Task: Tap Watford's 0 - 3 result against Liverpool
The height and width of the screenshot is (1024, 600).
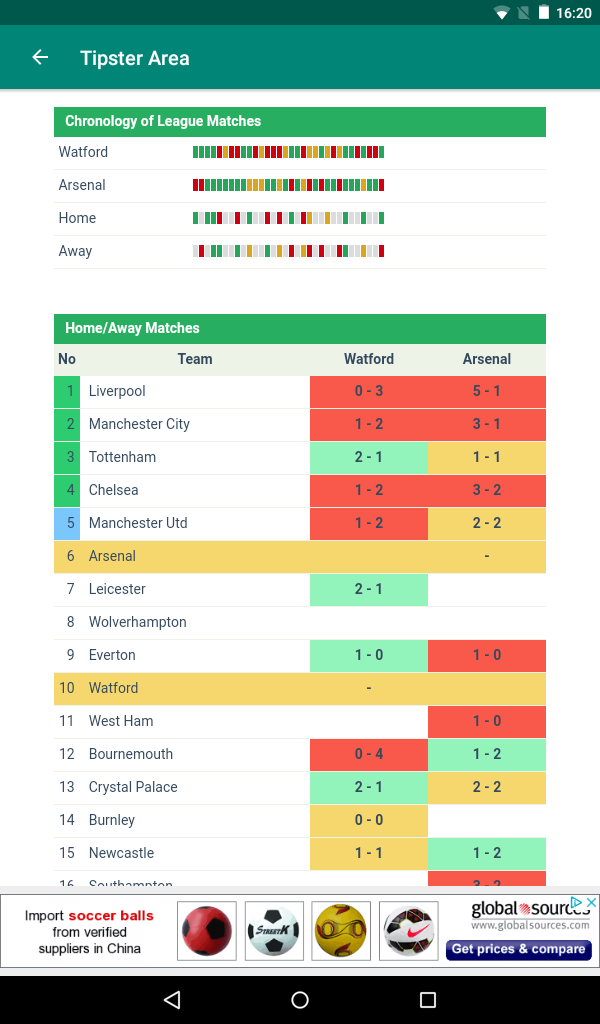Action: click(x=369, y=392)
